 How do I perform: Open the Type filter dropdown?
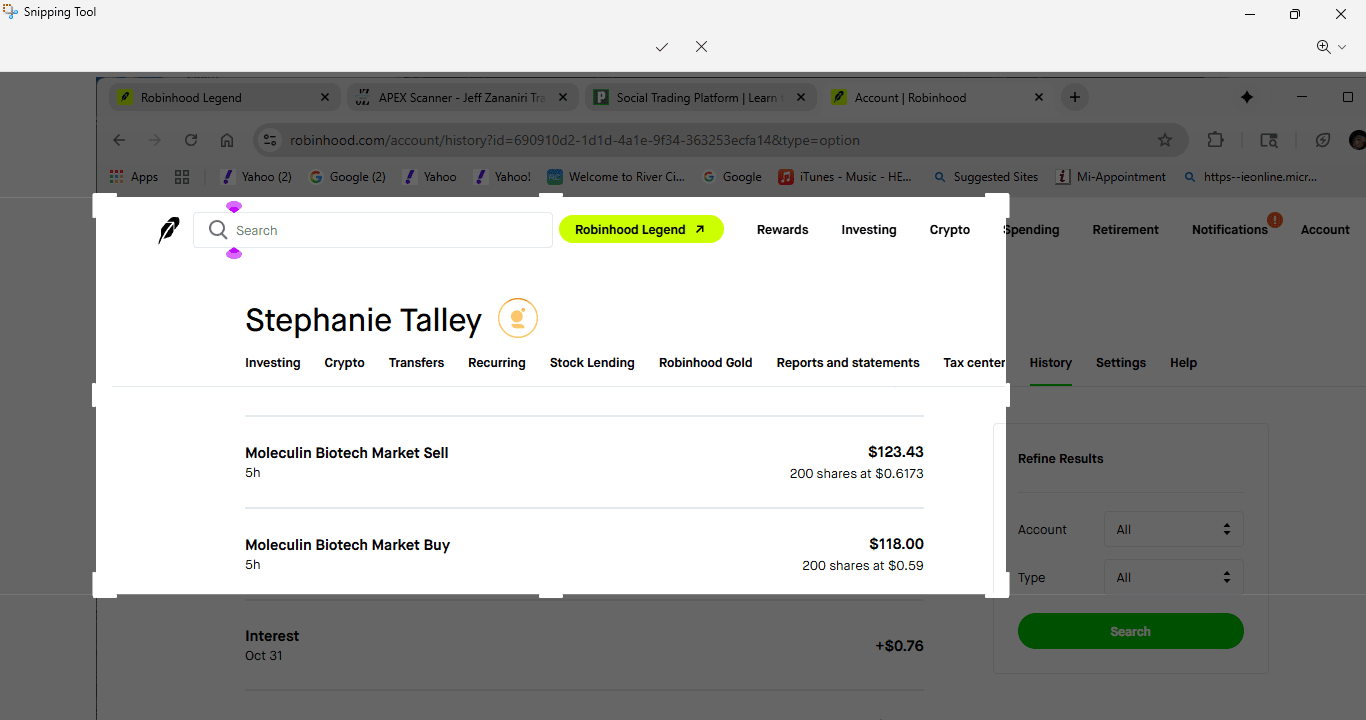(x=1174, y=578)
